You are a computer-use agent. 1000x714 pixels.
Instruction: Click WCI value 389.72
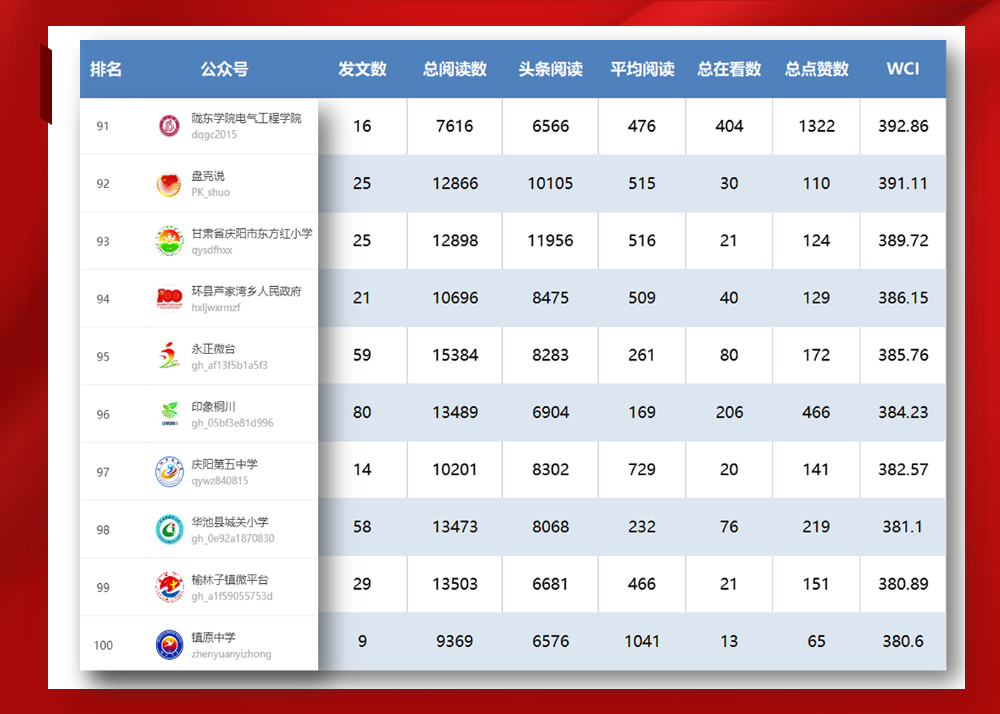pos(903,241)
